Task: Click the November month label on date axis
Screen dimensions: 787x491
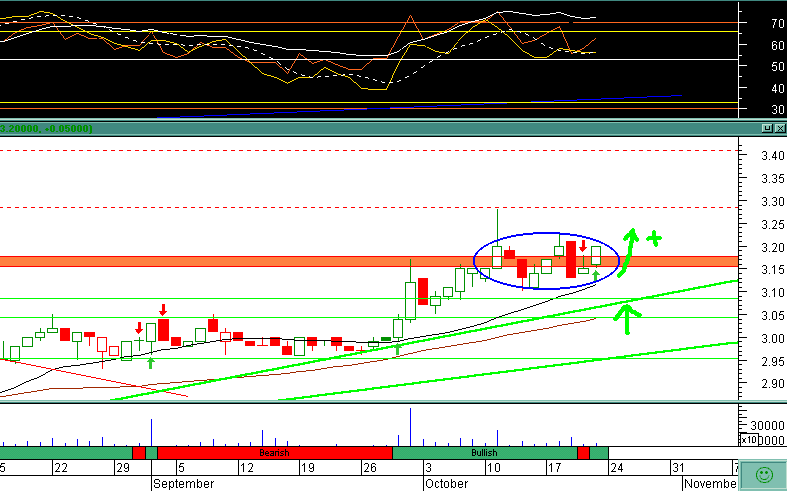Action: (x=710, y=483)
